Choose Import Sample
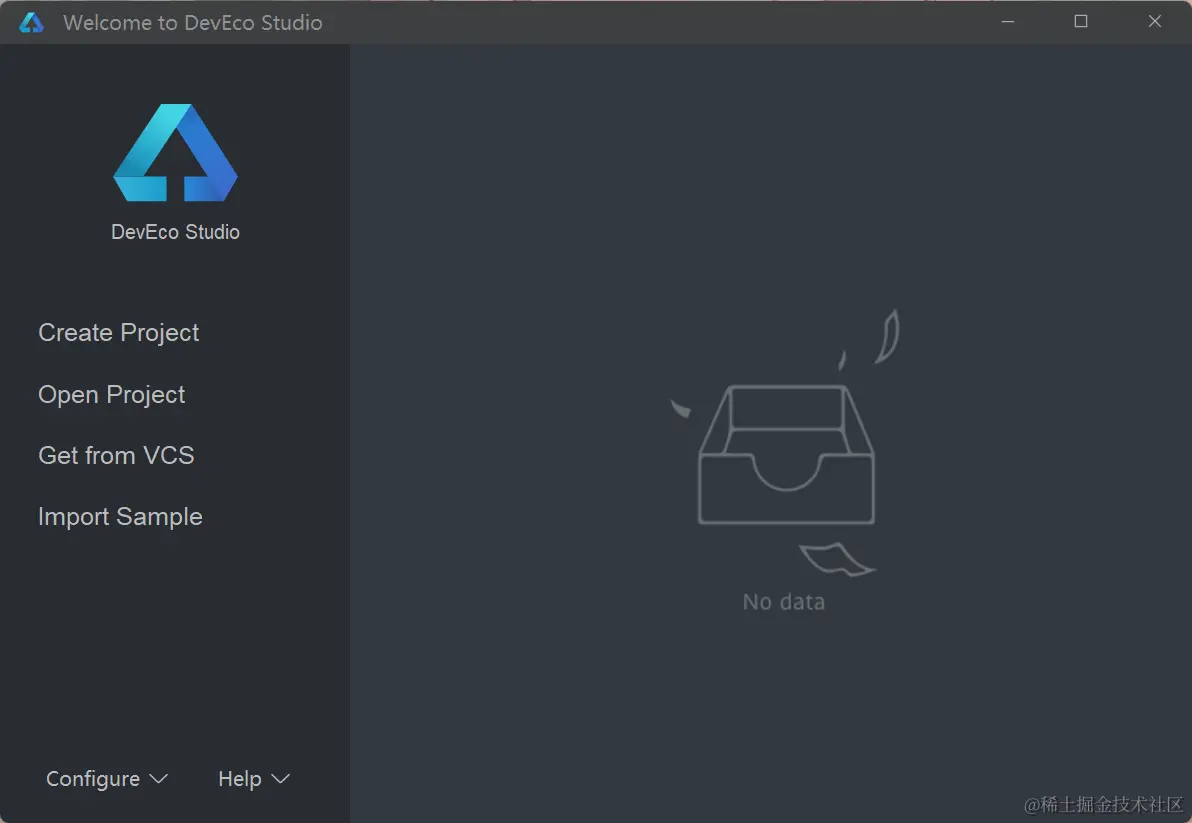Screen dimensions: 1192x823 tap(120, 517)
